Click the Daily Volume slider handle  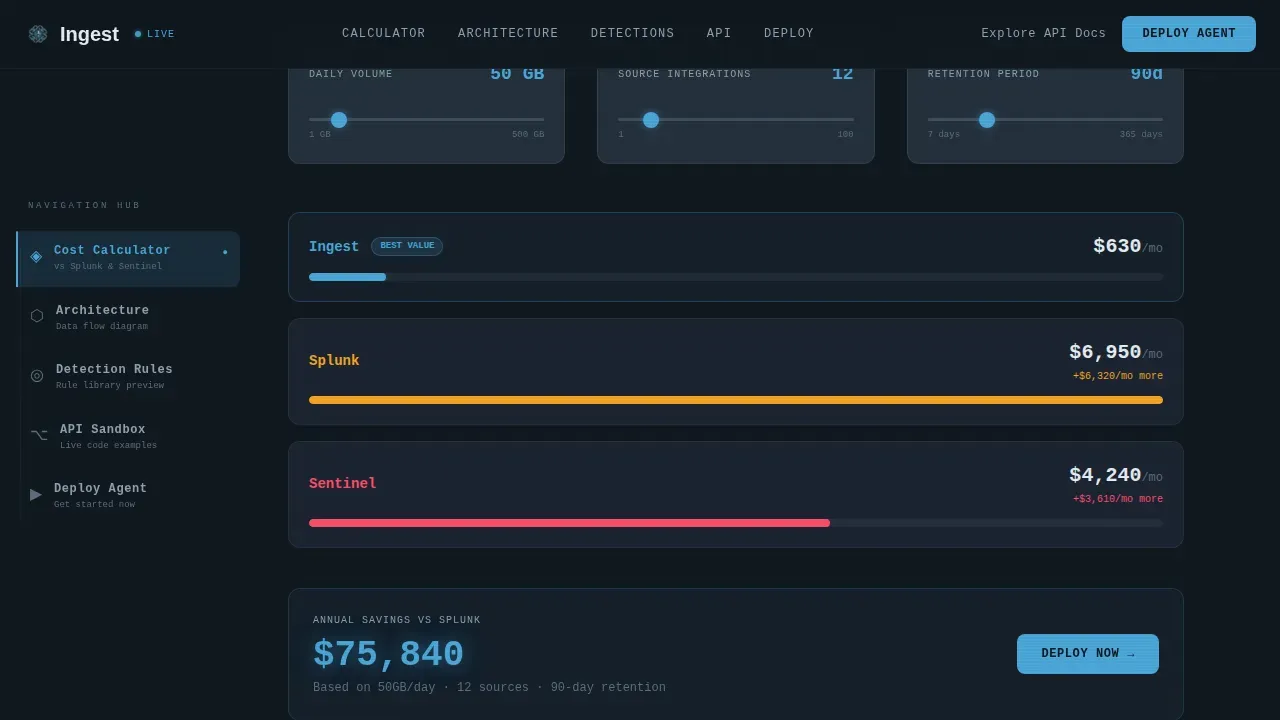339,120
